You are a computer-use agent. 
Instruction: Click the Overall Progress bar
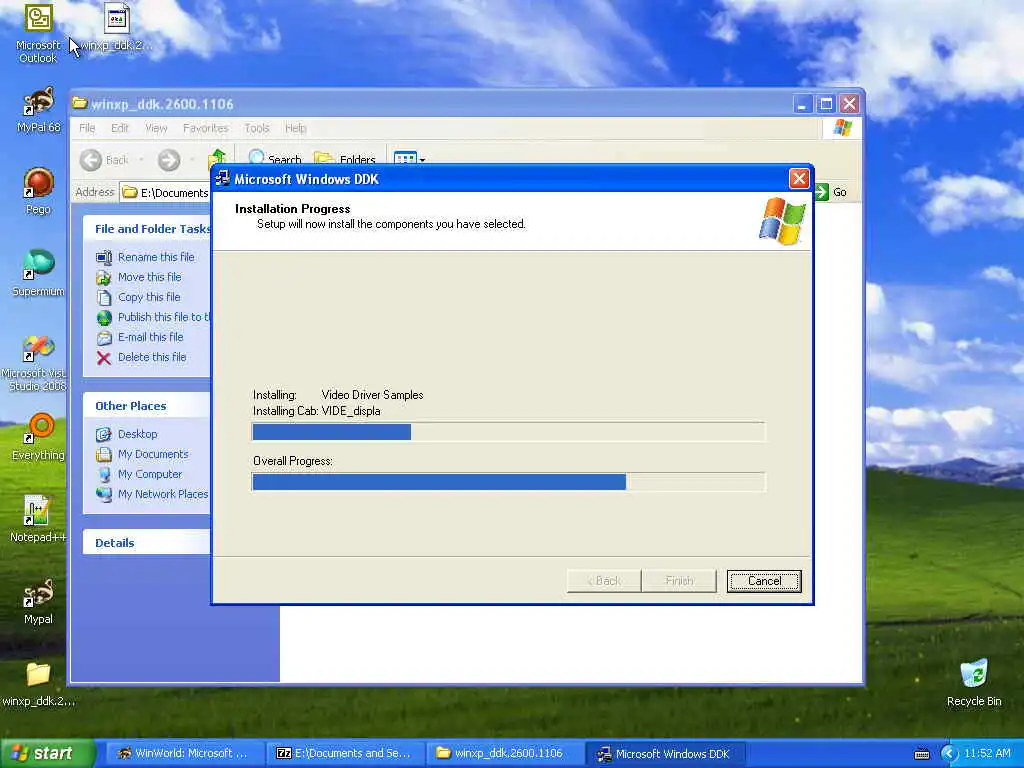point(508,482)
